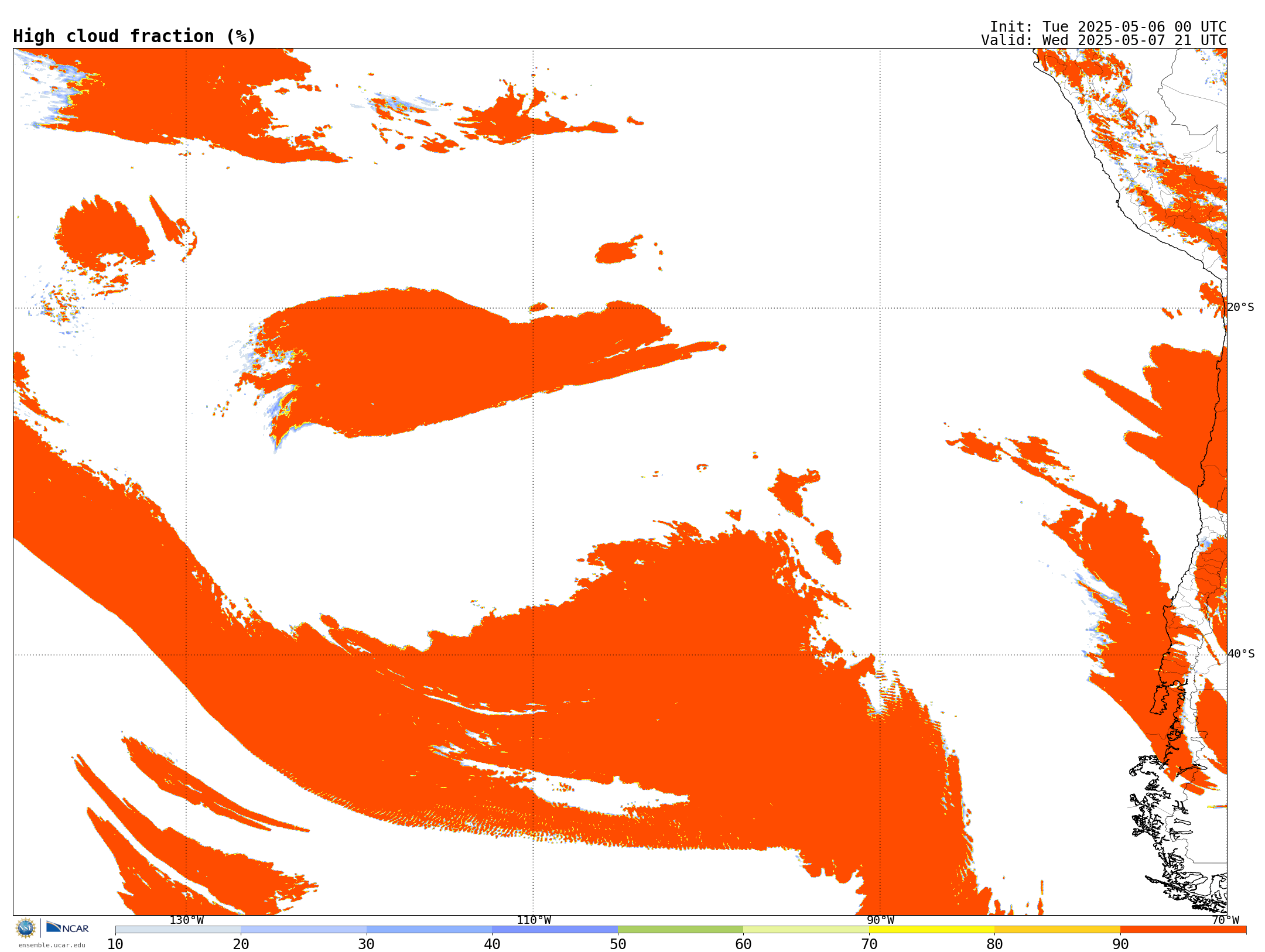This screenshot has width=1265, height=952.
Task: Click the 130°W longitude label
Action: coord(187,920)
